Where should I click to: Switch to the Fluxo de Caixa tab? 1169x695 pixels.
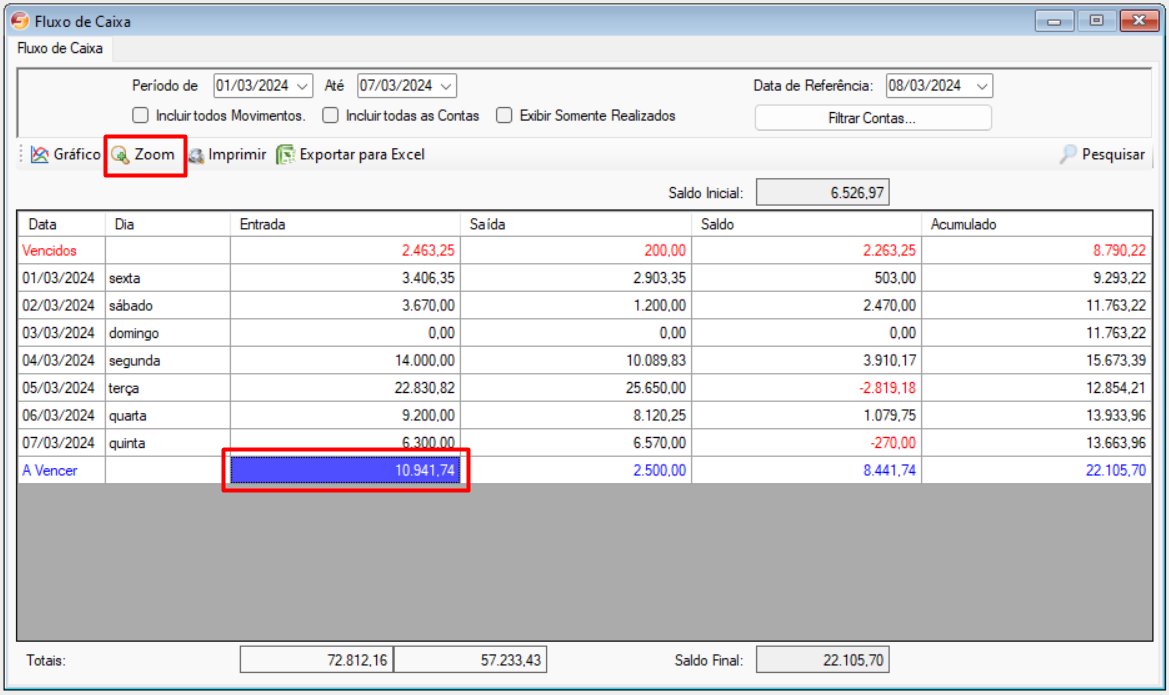pos(60,48)
